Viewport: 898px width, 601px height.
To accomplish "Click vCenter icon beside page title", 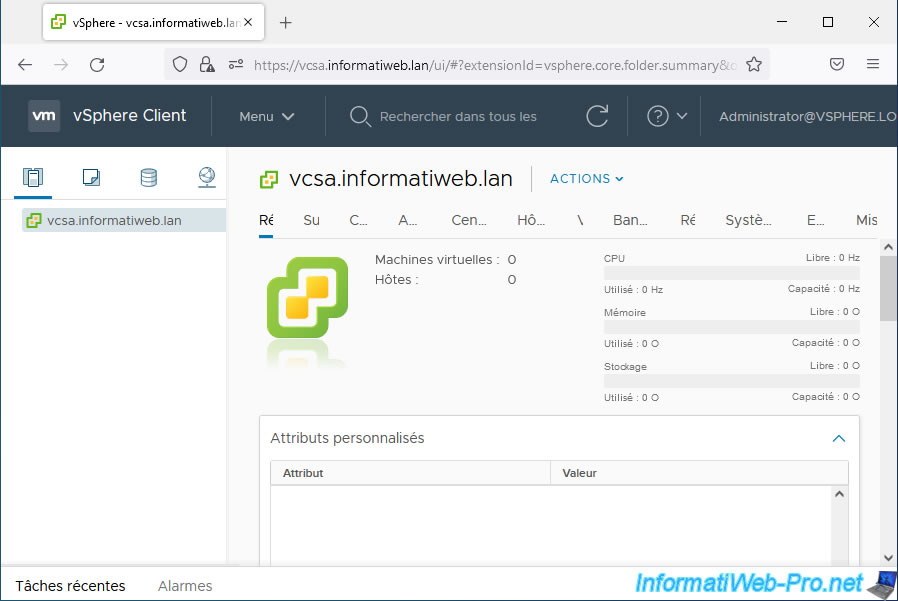I will [x=269, y=179].
